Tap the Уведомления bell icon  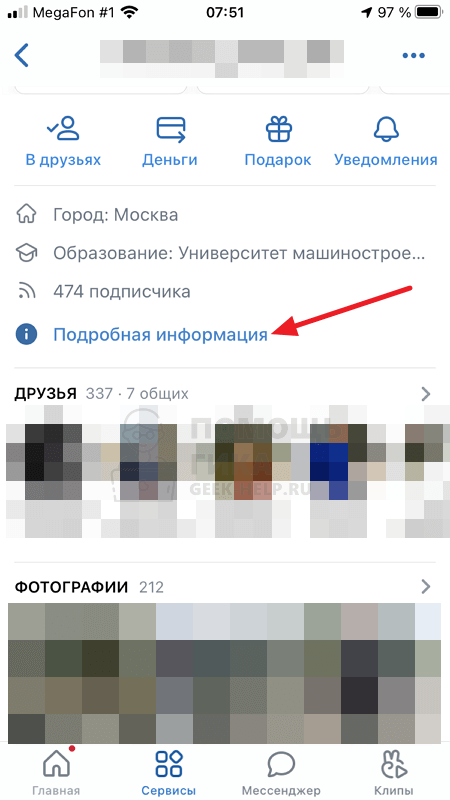click(x=386, y=129)
